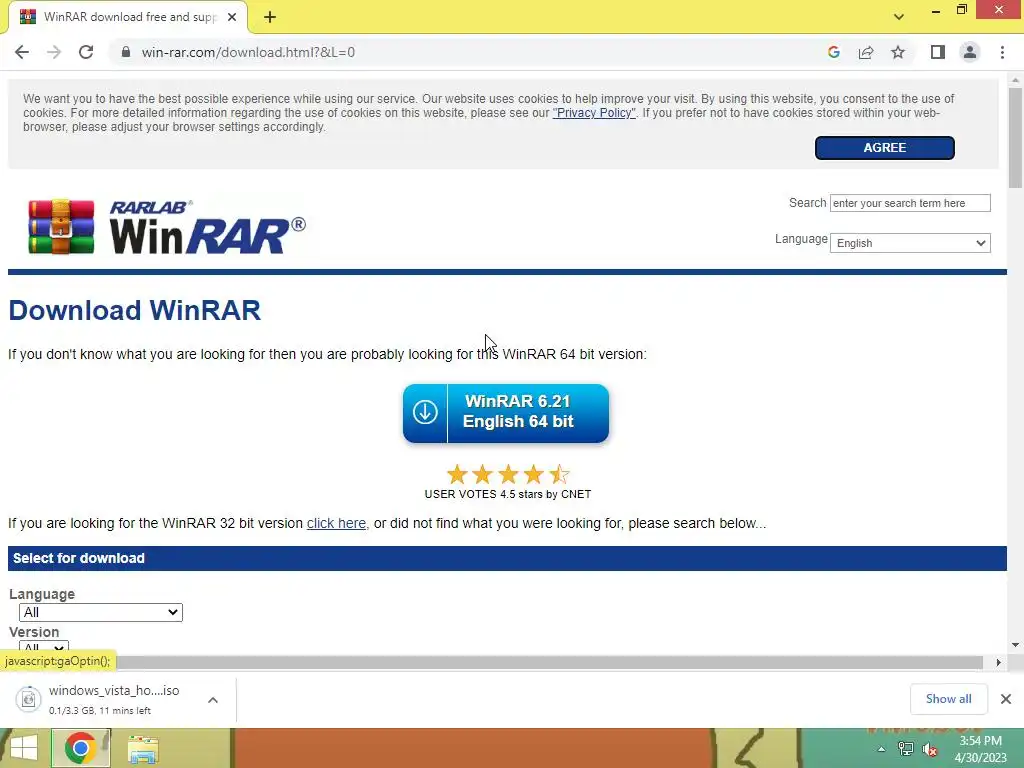Image resolution: width=1024 pixels, height=768 pixels.
Task: Expand the download item options chevron
Action: pos(213,699)
